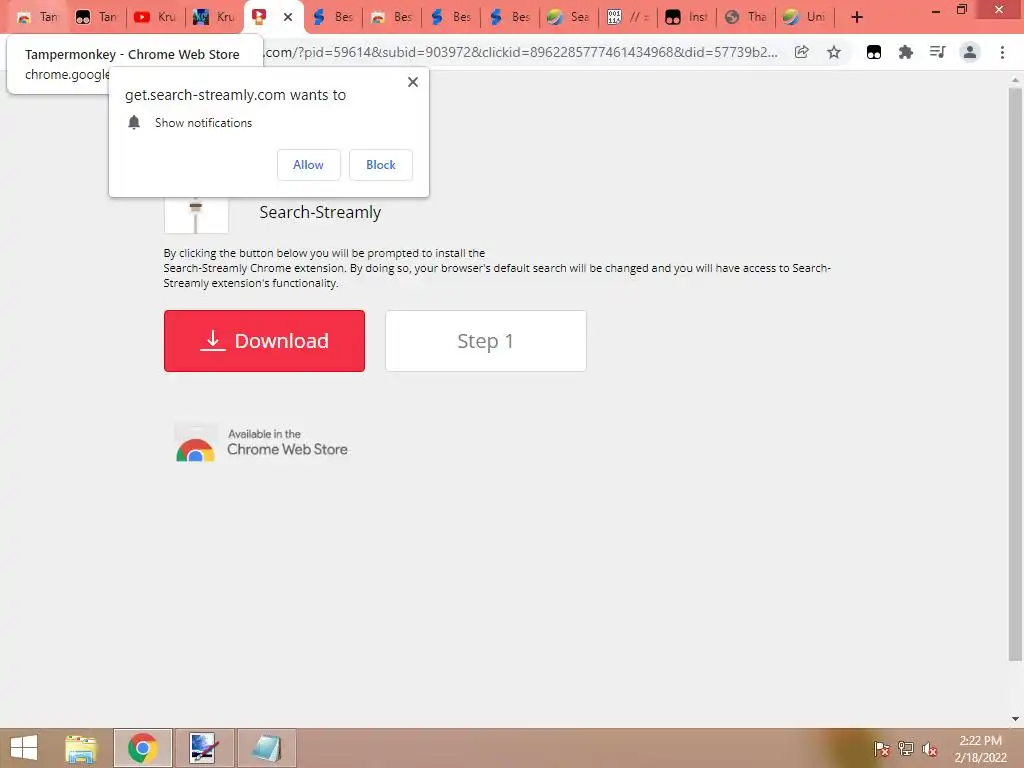This screenshot has height=768, width=1024.
Task: Switch to the fourth Bes tab
Action: (x=509, y=17)
